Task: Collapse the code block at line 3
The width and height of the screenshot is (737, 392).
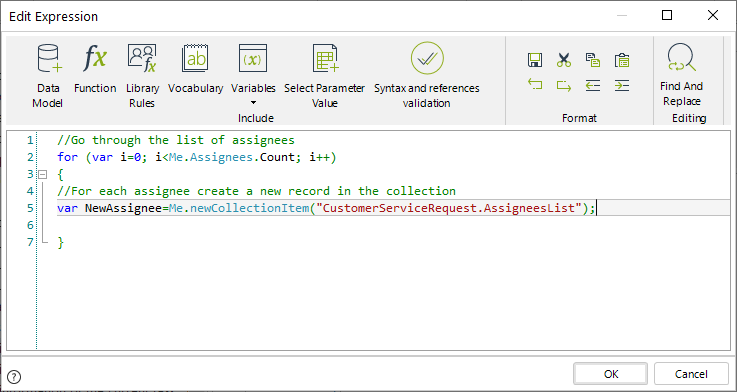Action: (x=43, y=174)
